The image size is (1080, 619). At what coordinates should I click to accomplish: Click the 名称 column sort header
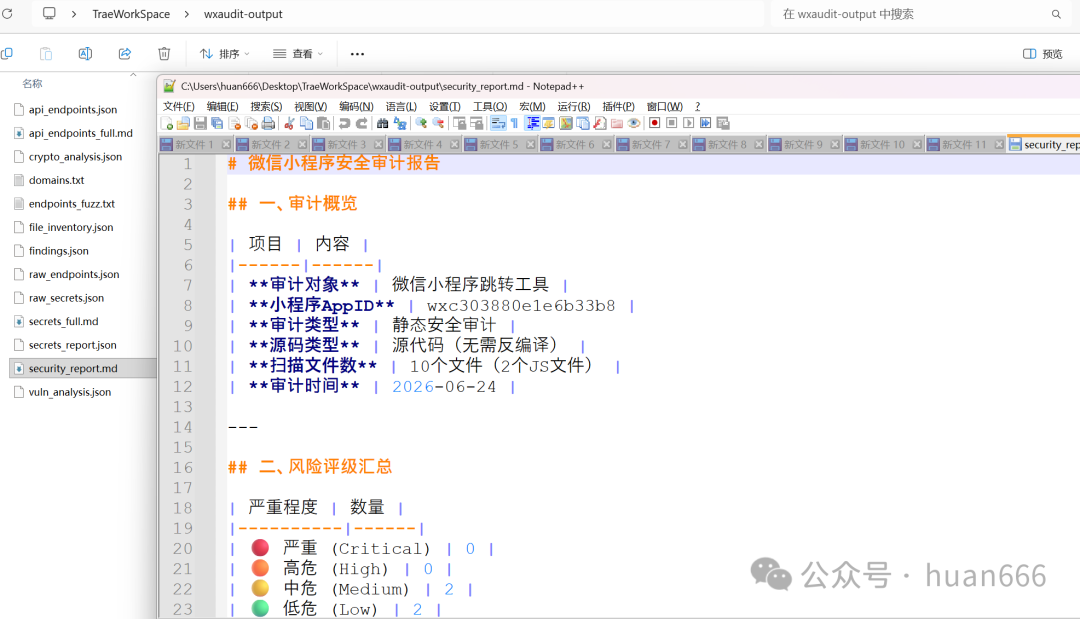coord(32,83)
